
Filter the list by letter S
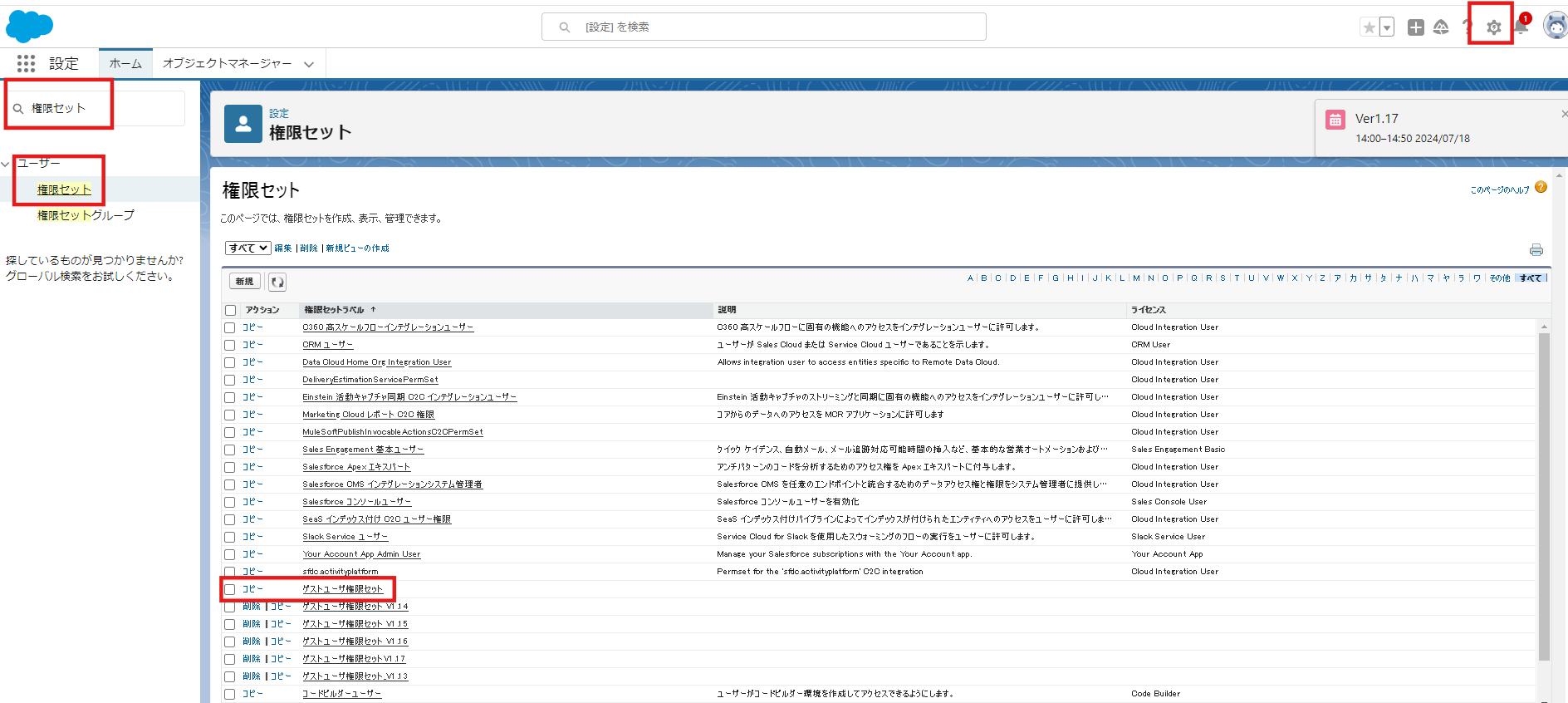pos(1223,278)
